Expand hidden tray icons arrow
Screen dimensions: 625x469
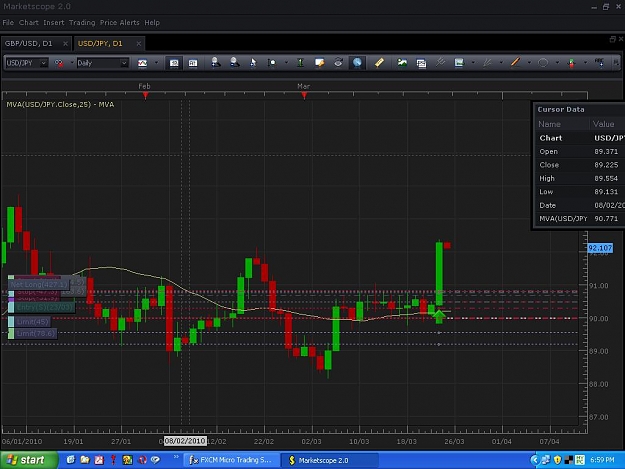[x=534, y=460]
